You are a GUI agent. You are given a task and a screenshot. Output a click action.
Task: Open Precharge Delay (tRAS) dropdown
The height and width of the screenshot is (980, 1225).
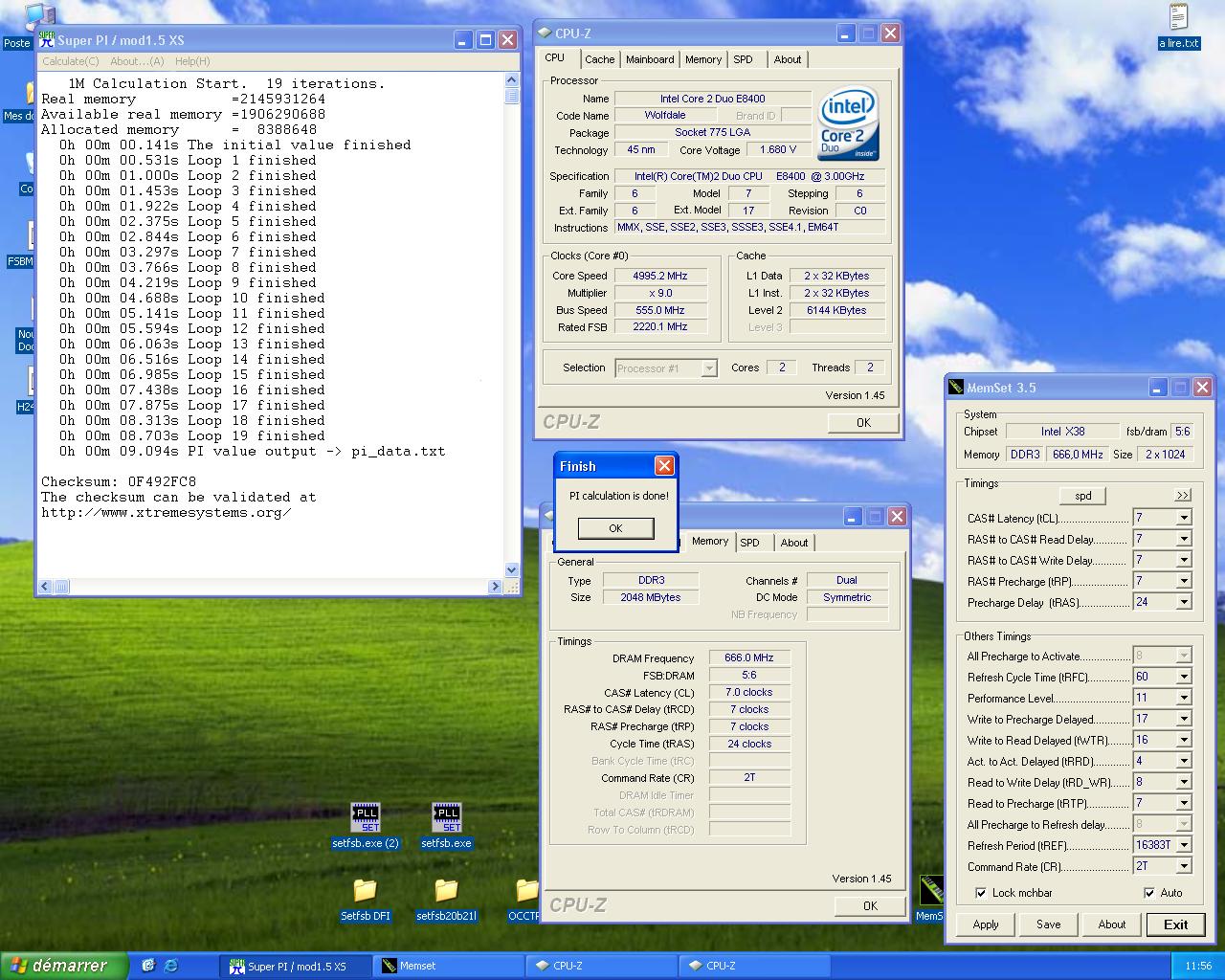(1184, 602)
